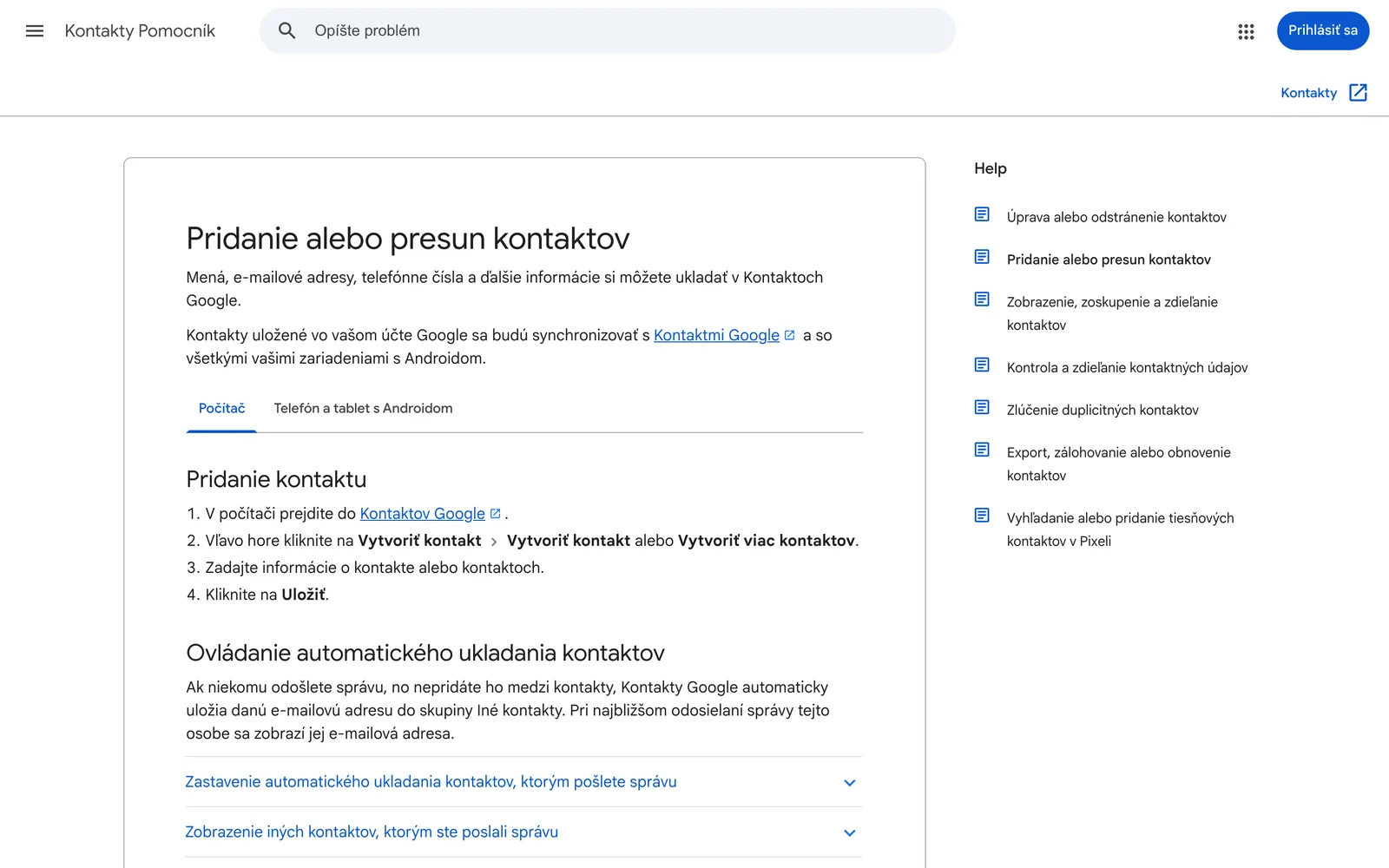Click chevron for Zobrazenie iných kontaktov
The width and height of the screenshot is (1389, 868).
(x=850, y=833)
